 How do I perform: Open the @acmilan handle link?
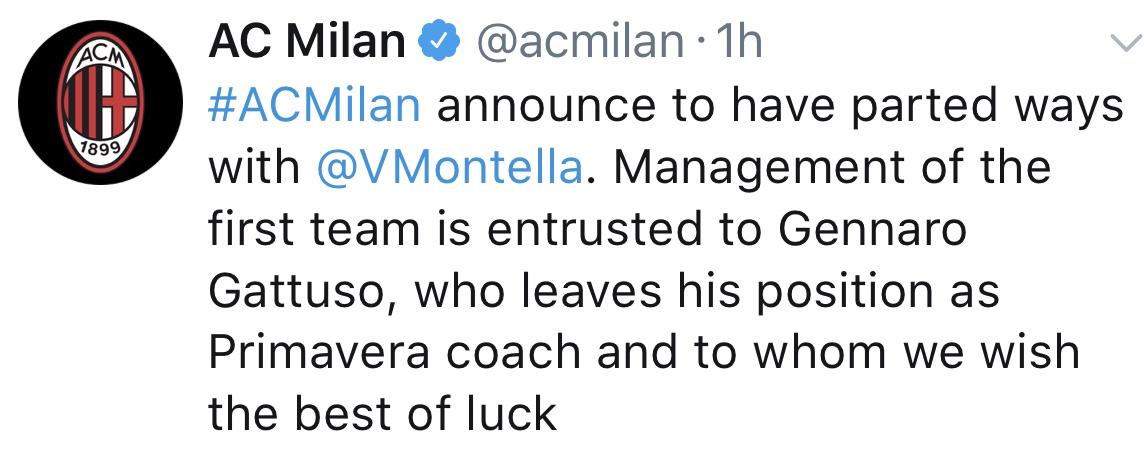point(580,42)
